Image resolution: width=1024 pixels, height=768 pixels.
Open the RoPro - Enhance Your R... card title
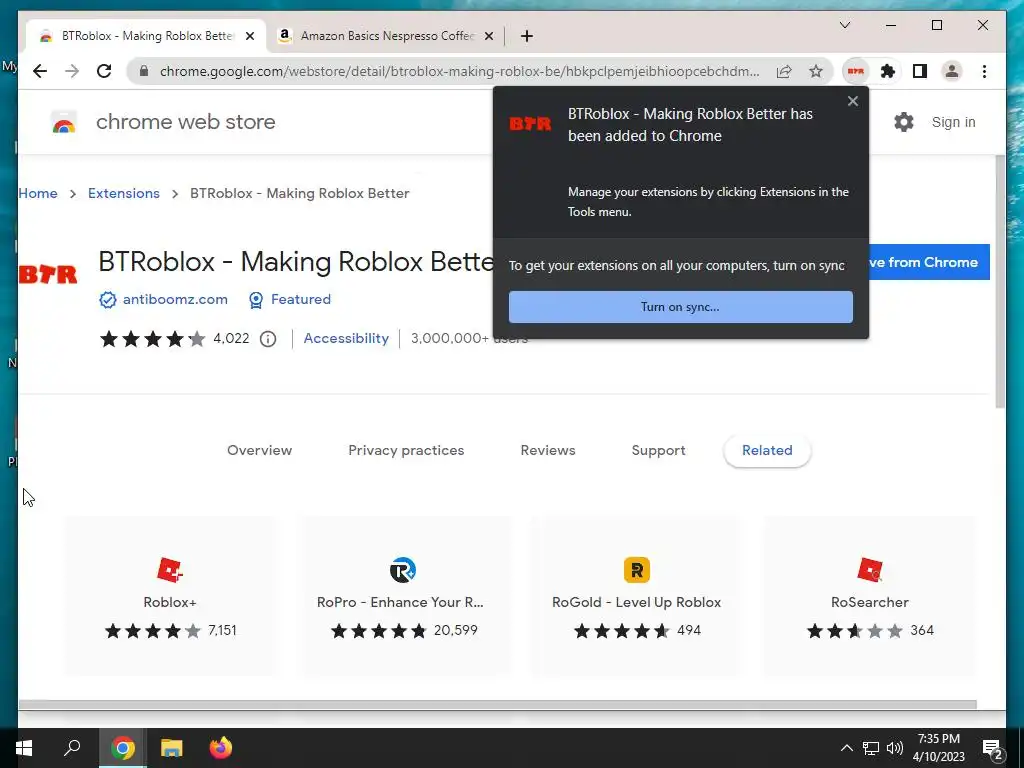[x=400, y=603]
